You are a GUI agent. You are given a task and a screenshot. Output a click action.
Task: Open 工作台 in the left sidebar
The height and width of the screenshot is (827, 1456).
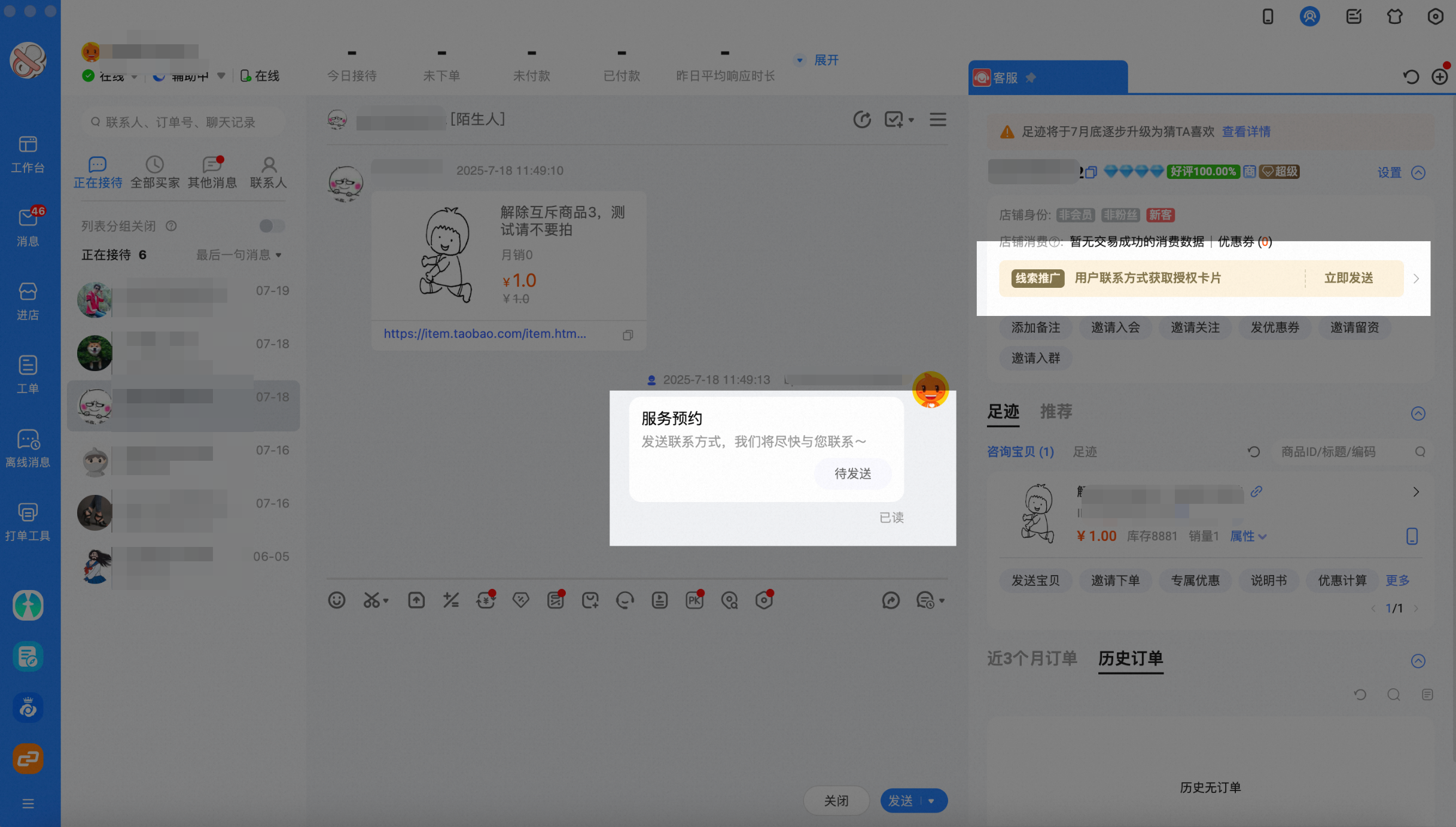point(28,154)
